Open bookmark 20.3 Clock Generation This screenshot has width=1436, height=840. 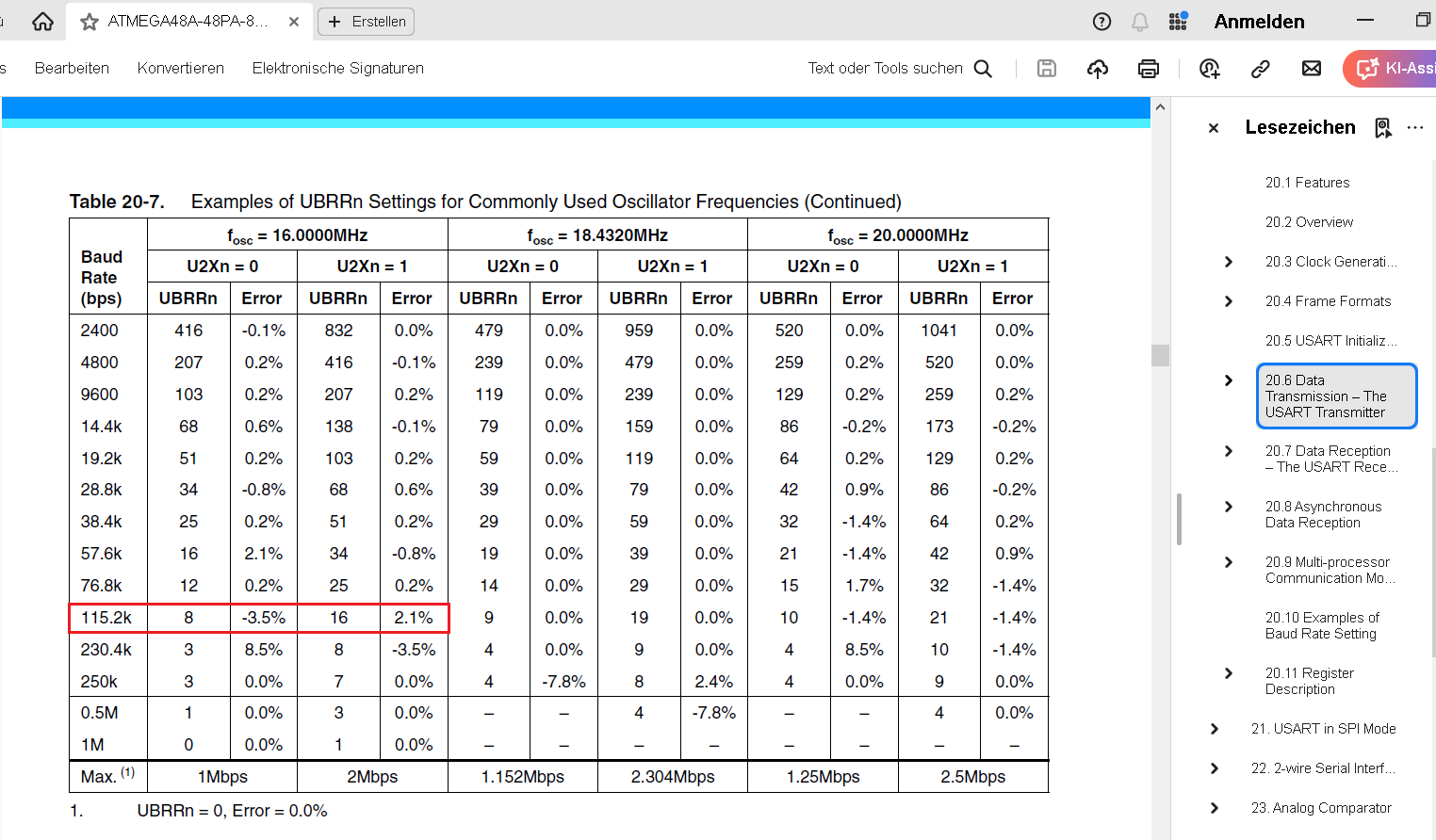tap(1331, 262)
